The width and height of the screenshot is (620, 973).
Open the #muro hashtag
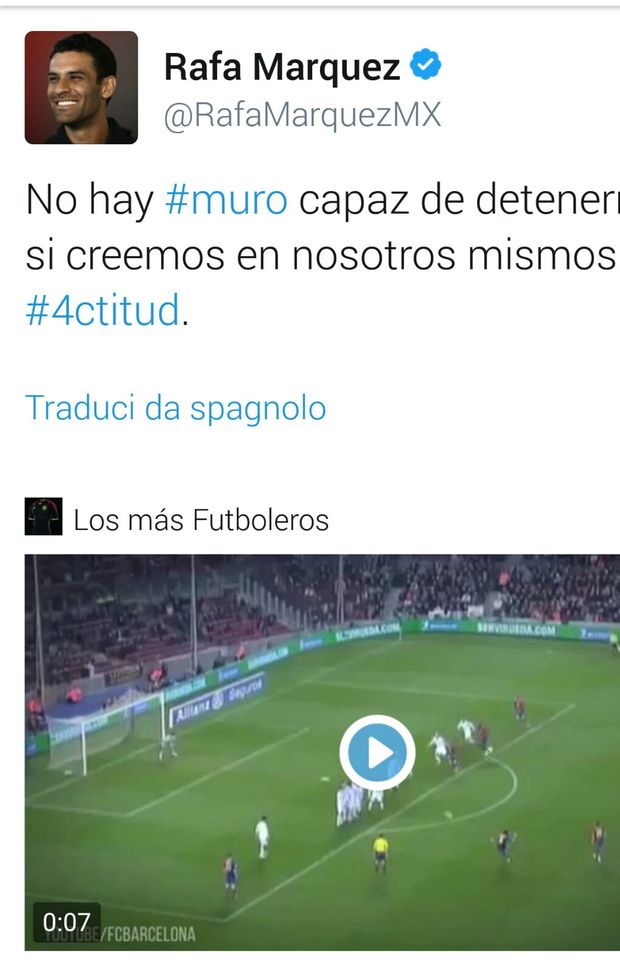click(226, 200)
